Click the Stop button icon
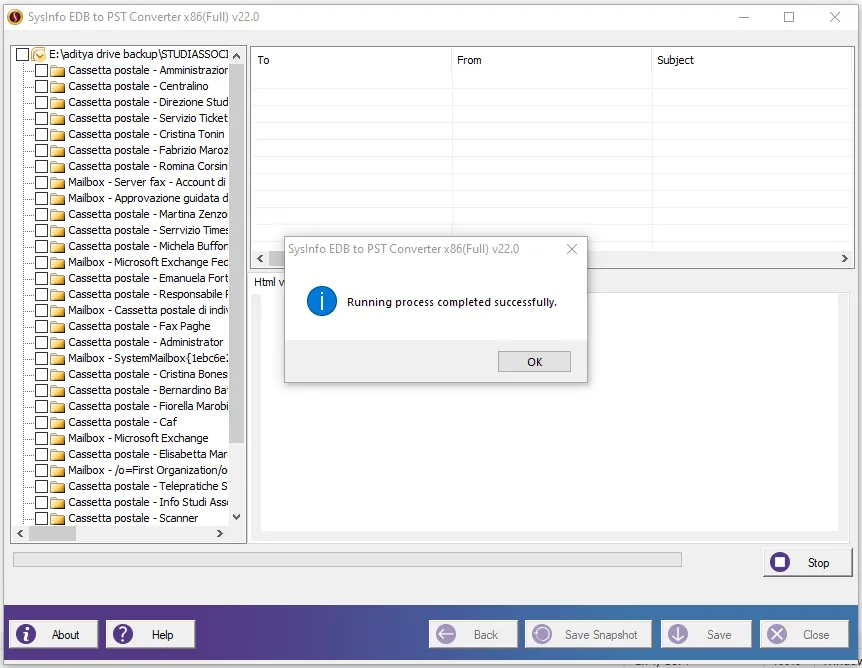Viewport: 862px width, 668px height. 781,562
